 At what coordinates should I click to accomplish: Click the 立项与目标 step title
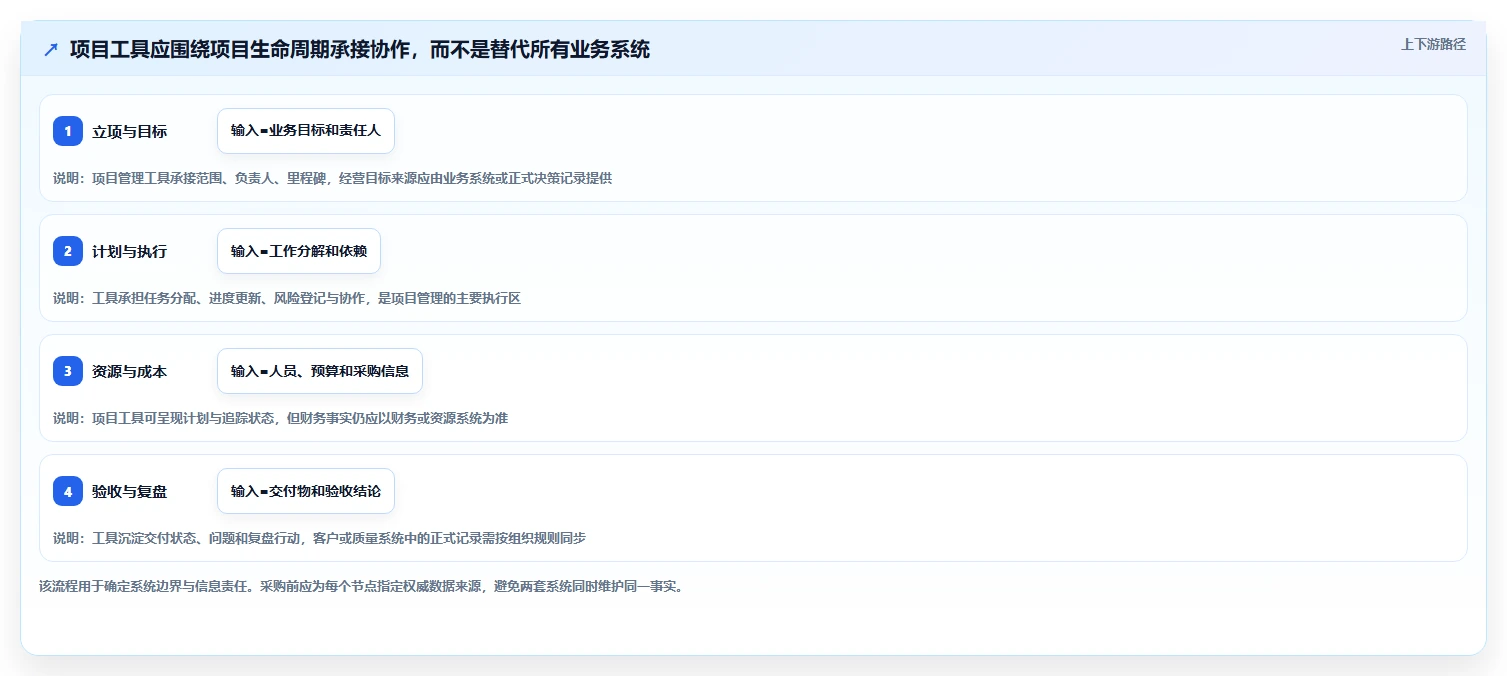tap(129, 131)
